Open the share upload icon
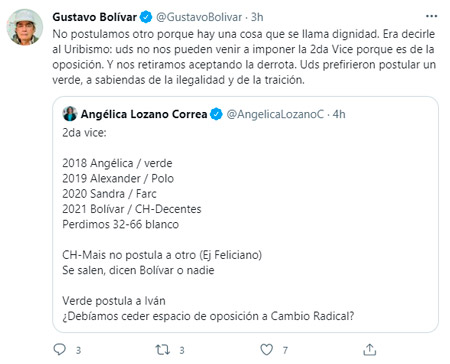 point(370,350)
